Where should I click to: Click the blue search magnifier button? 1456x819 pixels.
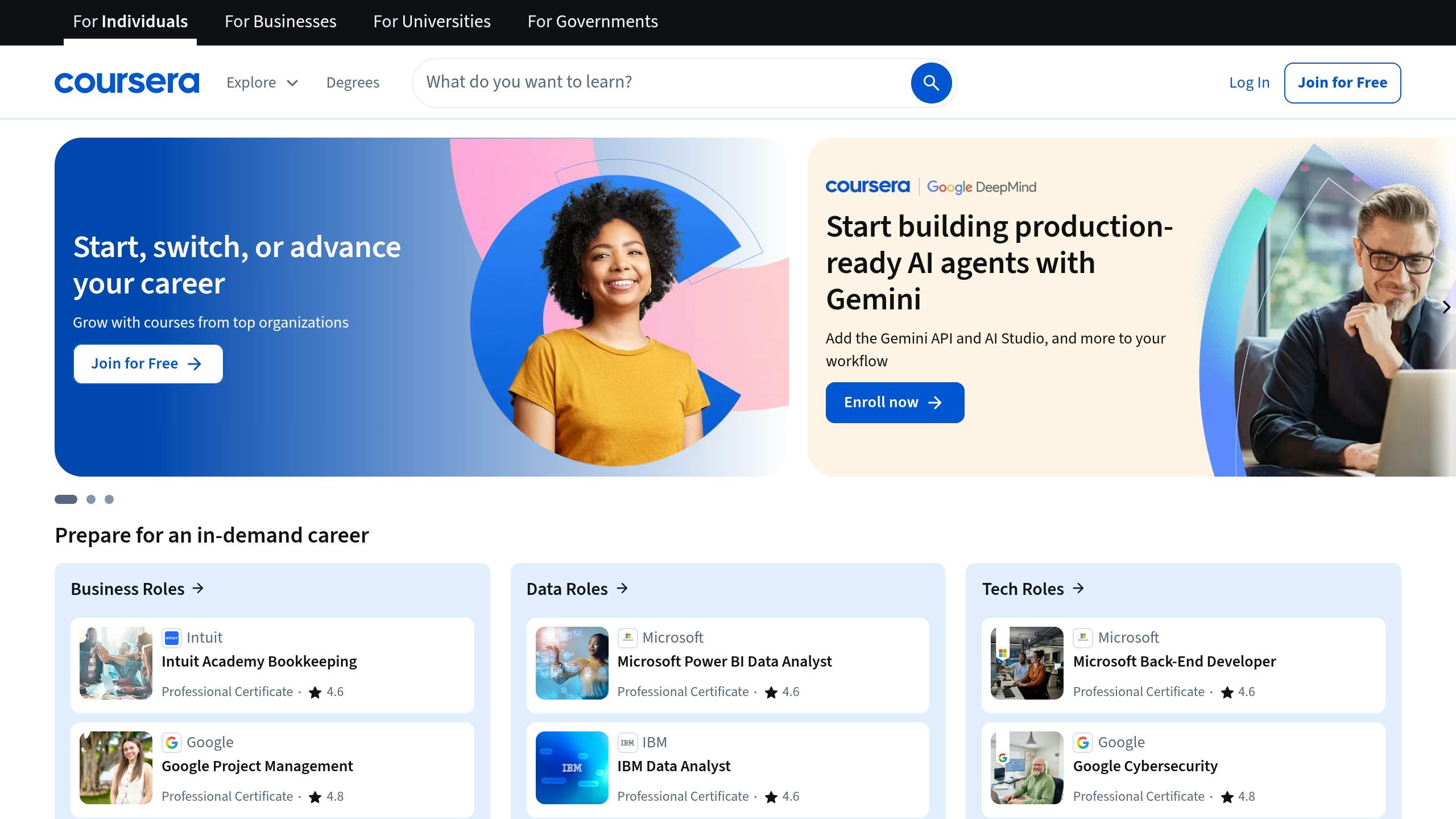pyautogui.click(x=931, y=83)
